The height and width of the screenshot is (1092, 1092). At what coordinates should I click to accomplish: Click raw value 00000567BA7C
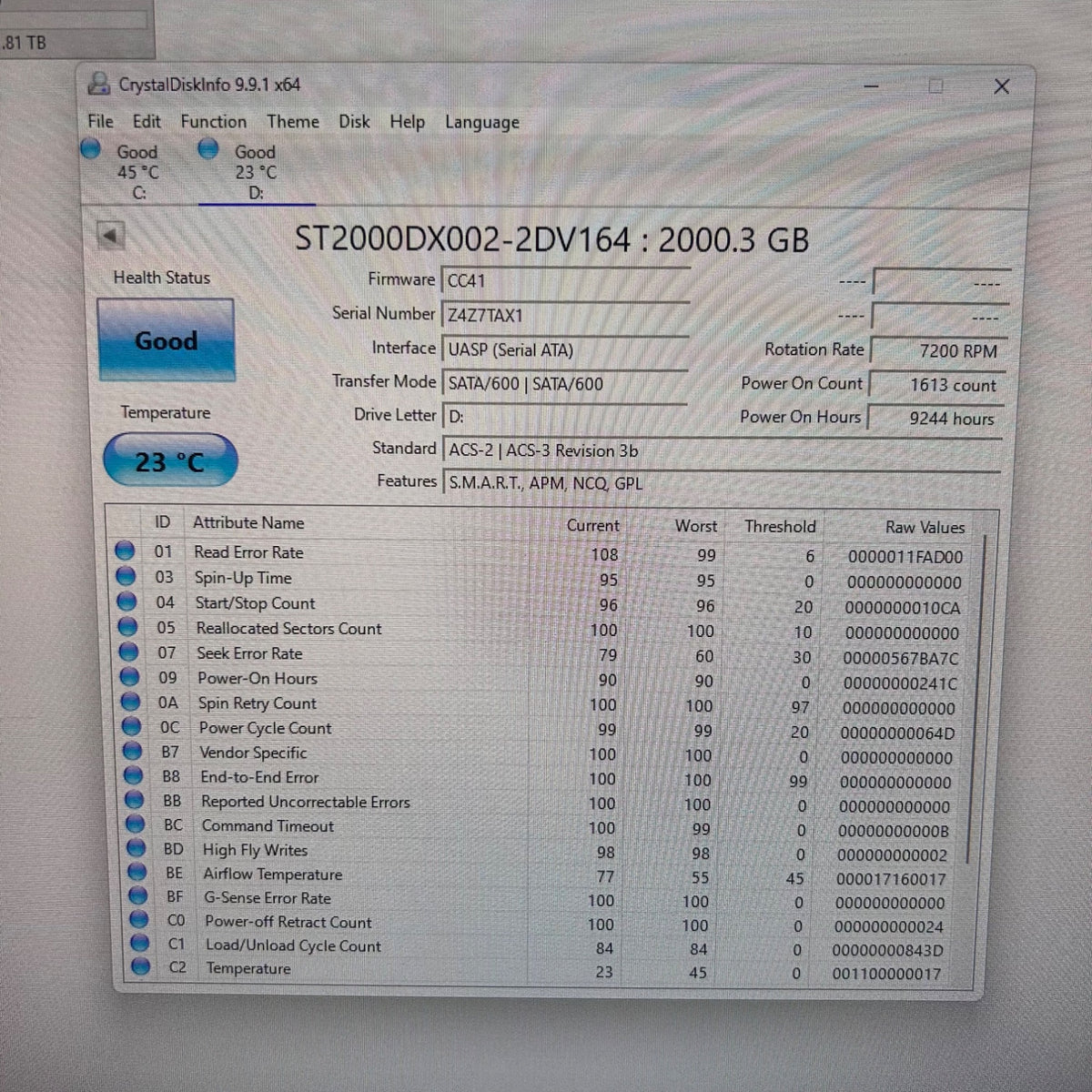point(901,658)
